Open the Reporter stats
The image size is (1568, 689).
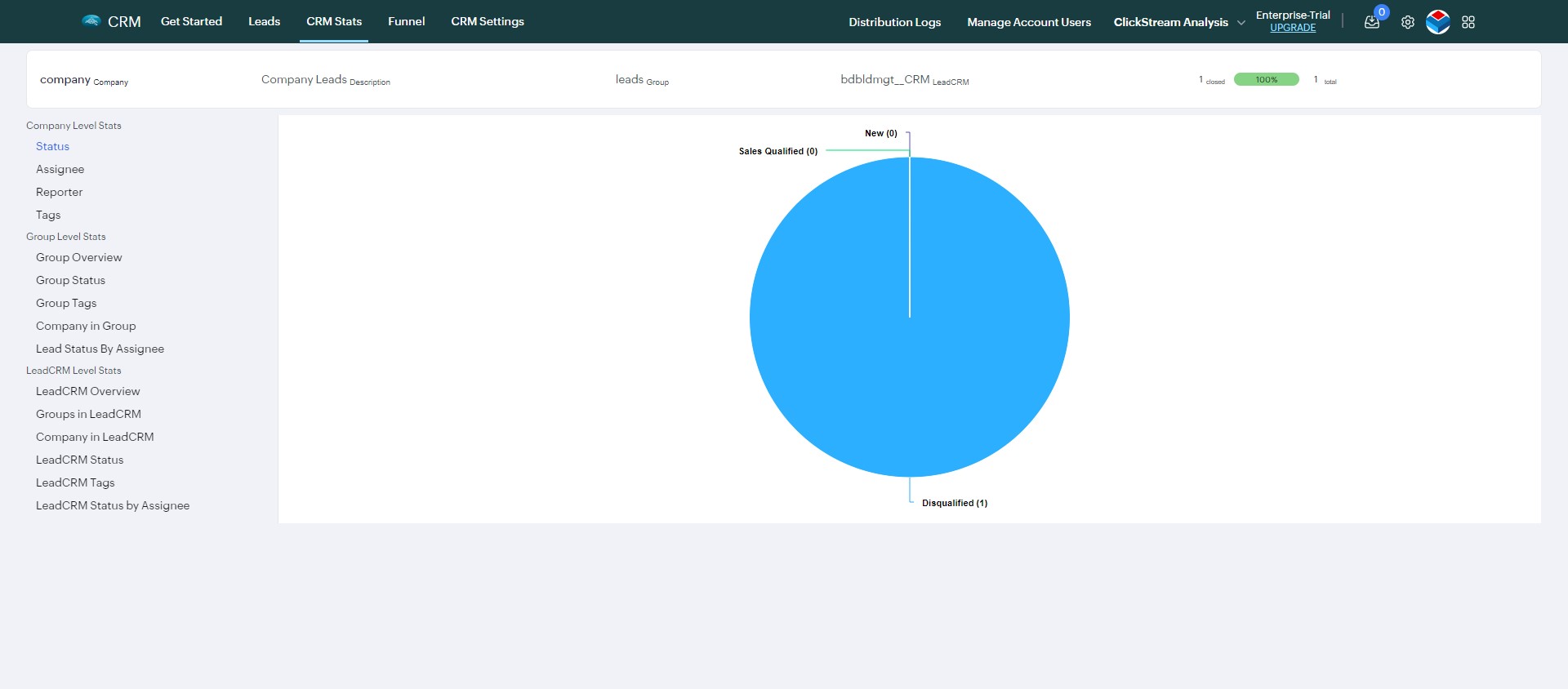point(59,192)
